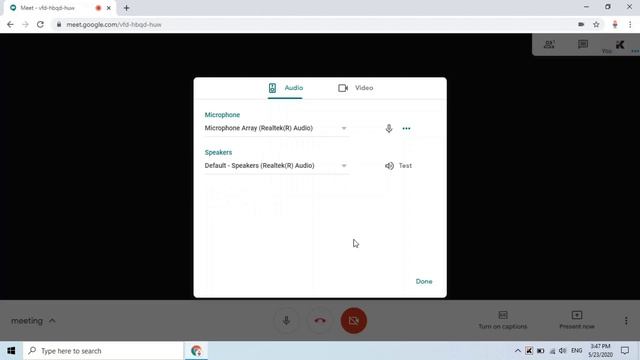Click Done to close settings
This screenshot has width=640, height=360.
pyautogui.click(x=424, y=281)
